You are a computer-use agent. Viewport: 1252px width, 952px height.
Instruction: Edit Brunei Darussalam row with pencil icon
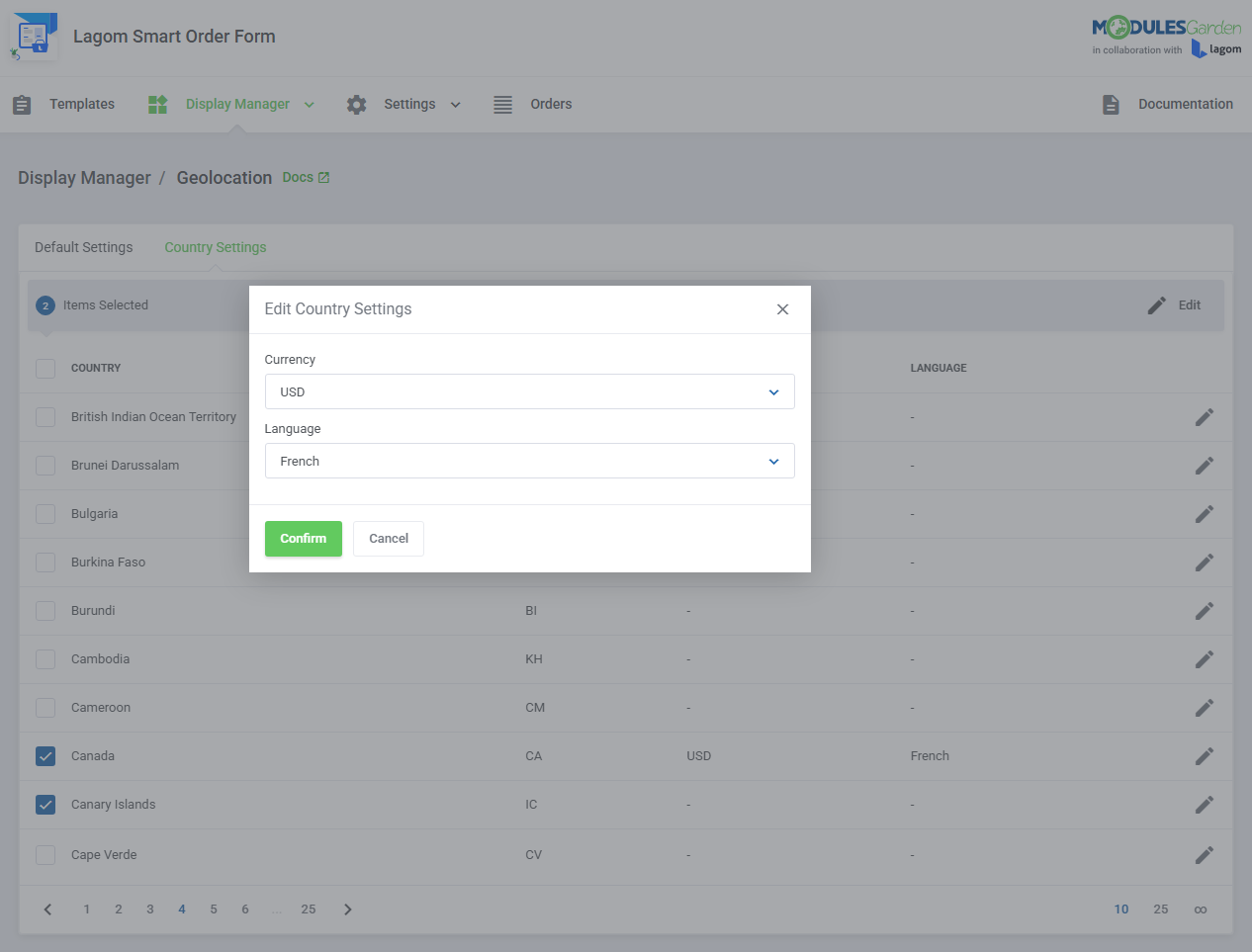point(1204,466)
